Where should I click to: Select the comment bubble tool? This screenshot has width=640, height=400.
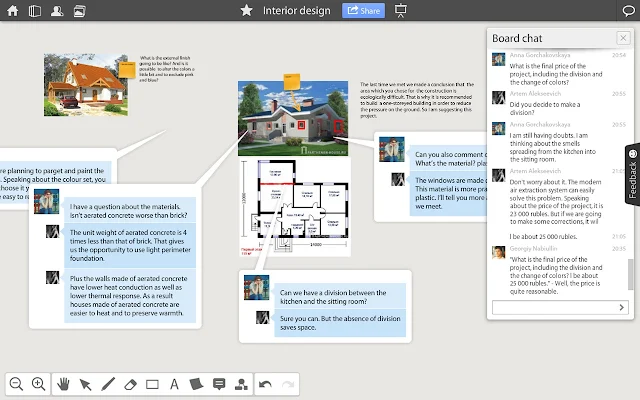pyautogui.click(x=219, y=384)
